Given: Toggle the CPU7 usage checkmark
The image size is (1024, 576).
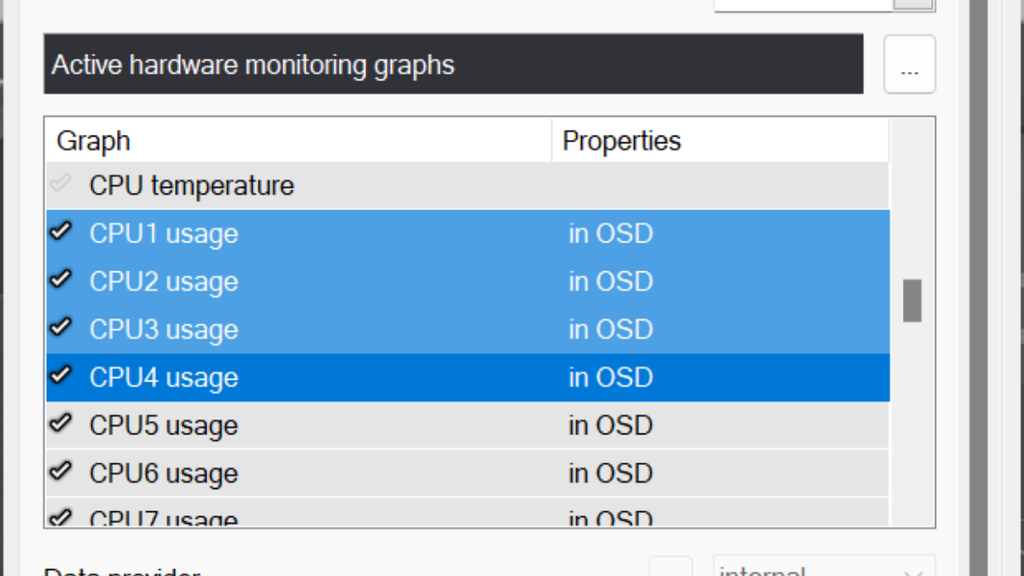Looking at the screenshot, I should click(61, 517).
